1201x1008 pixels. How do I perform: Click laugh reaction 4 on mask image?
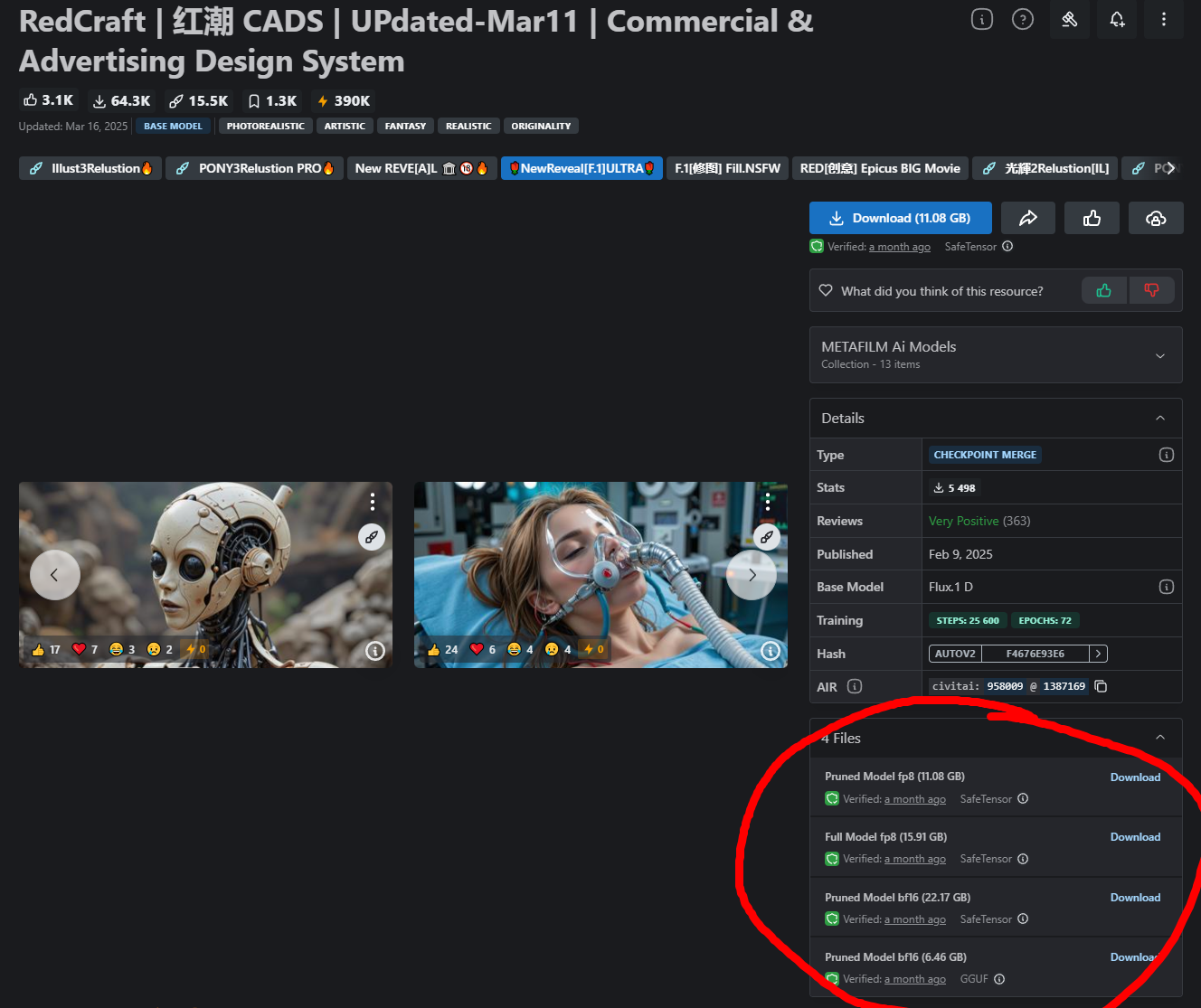coord(520,649)
